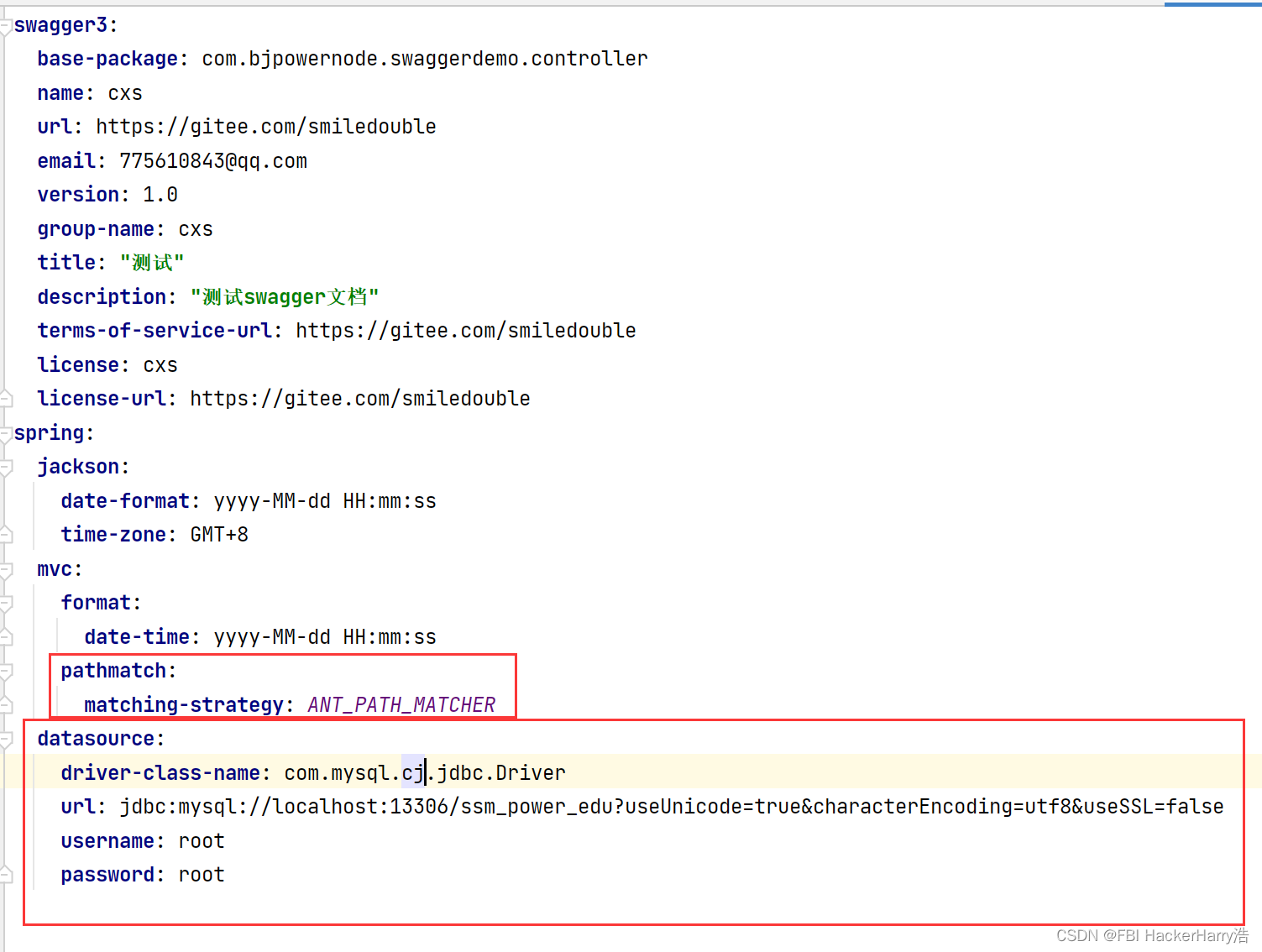Viewport: 1262px width, 952px height.
Task: Click the date-time value under format
Action: pyautogui.click(x=325, y=637)
